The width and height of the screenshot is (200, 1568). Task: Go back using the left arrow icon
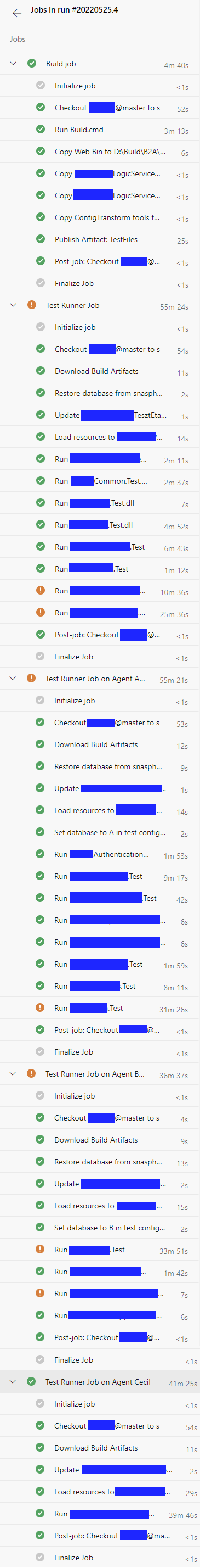tap(16, 12)
